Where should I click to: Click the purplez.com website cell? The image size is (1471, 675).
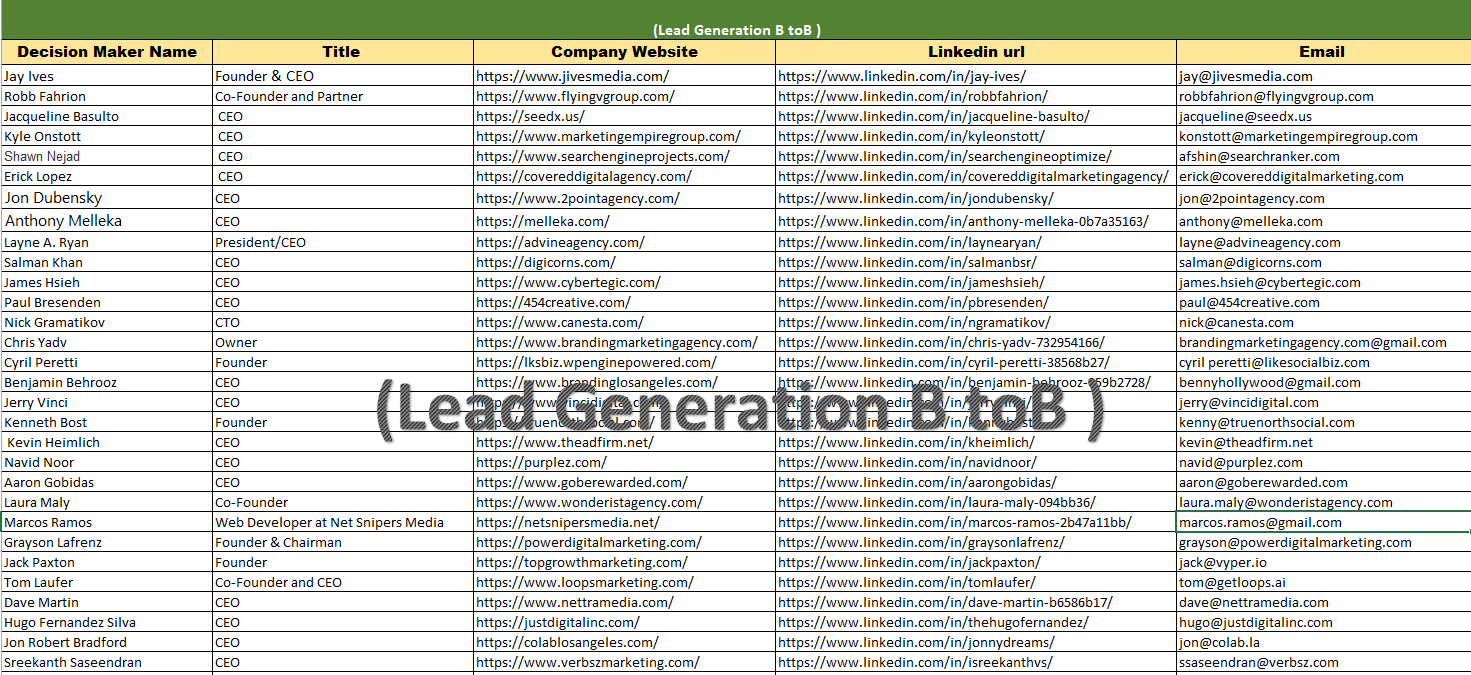pos(625,462)
